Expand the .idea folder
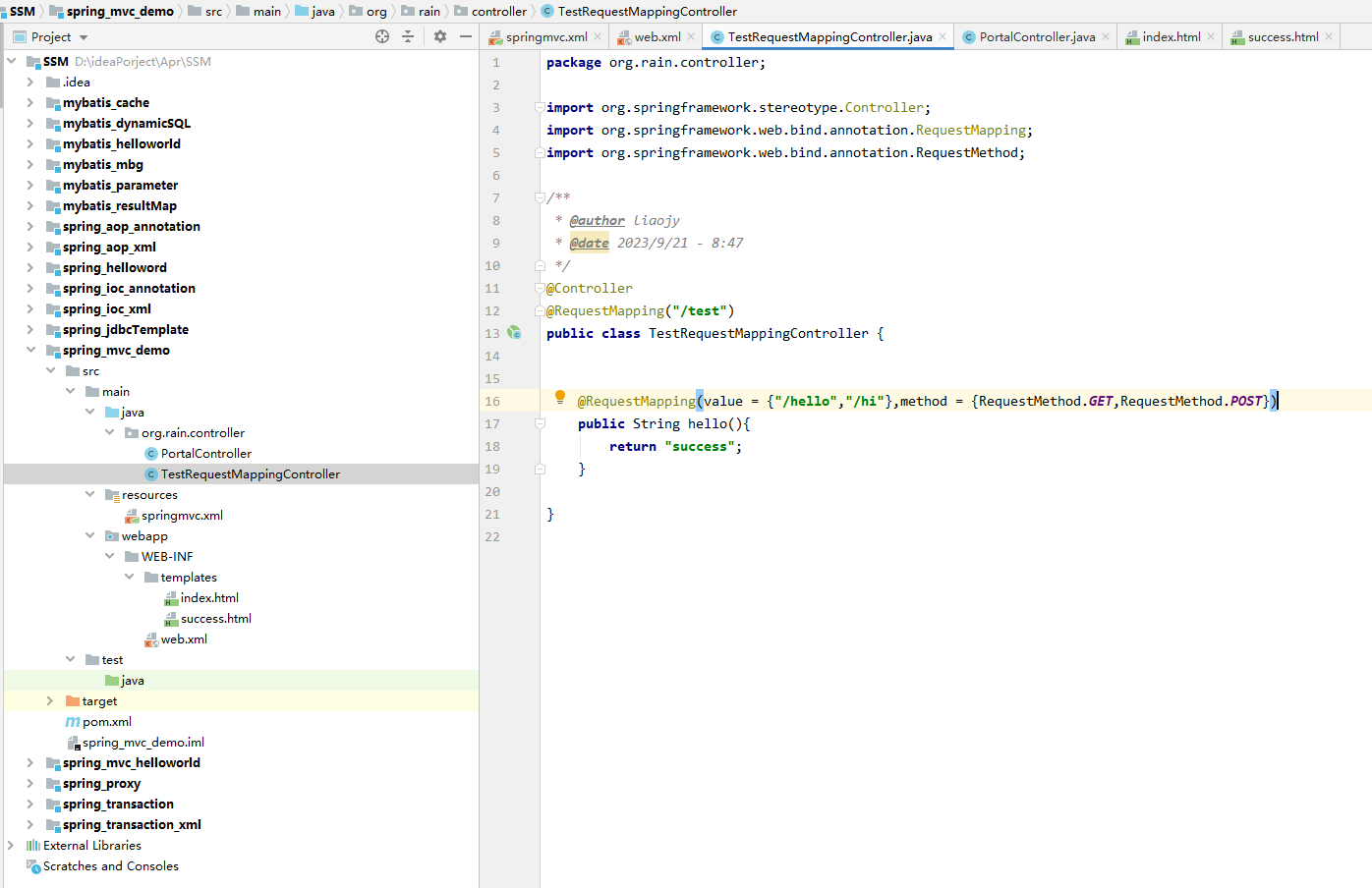This screenshot has width=1372, height=888. tap(30, 83)
